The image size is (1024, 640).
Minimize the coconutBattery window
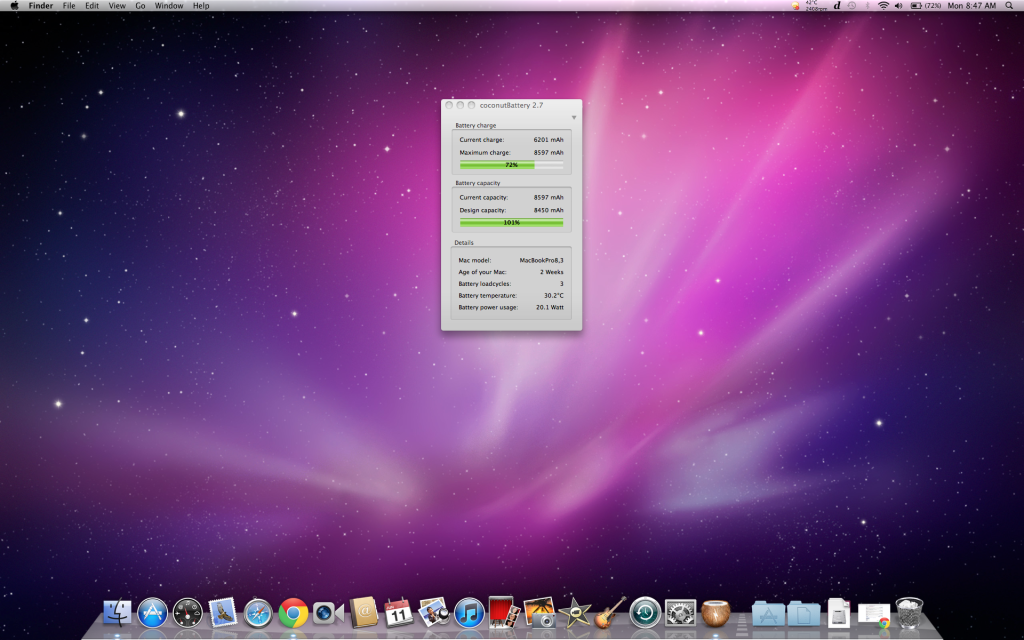[x=460, y=105]
